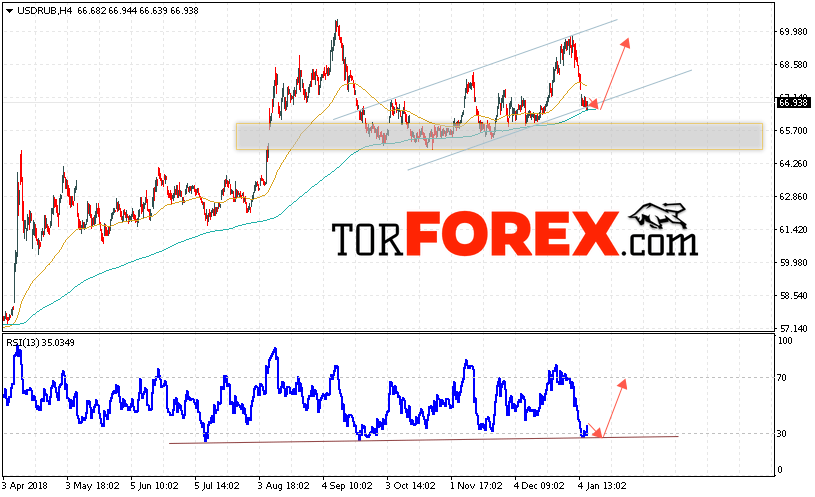Select the 69.980 price axis label
The width and height of the screenshot is (815, 497).
[x=793, y=32]
